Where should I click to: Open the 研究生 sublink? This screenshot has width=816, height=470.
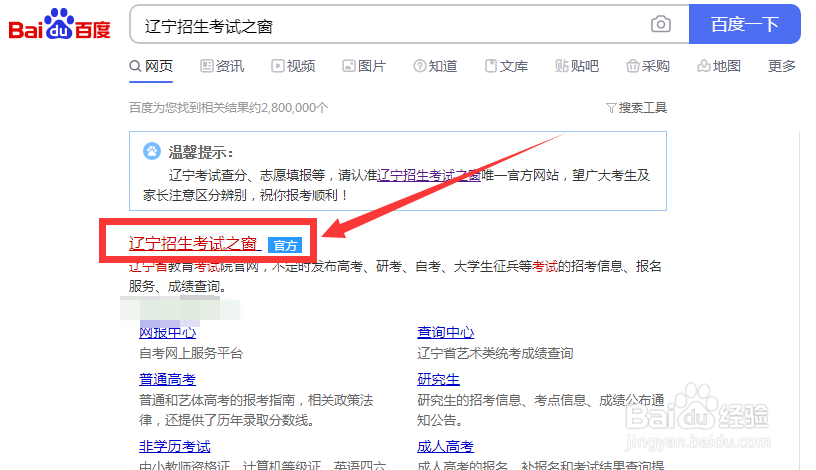point(438,379)
